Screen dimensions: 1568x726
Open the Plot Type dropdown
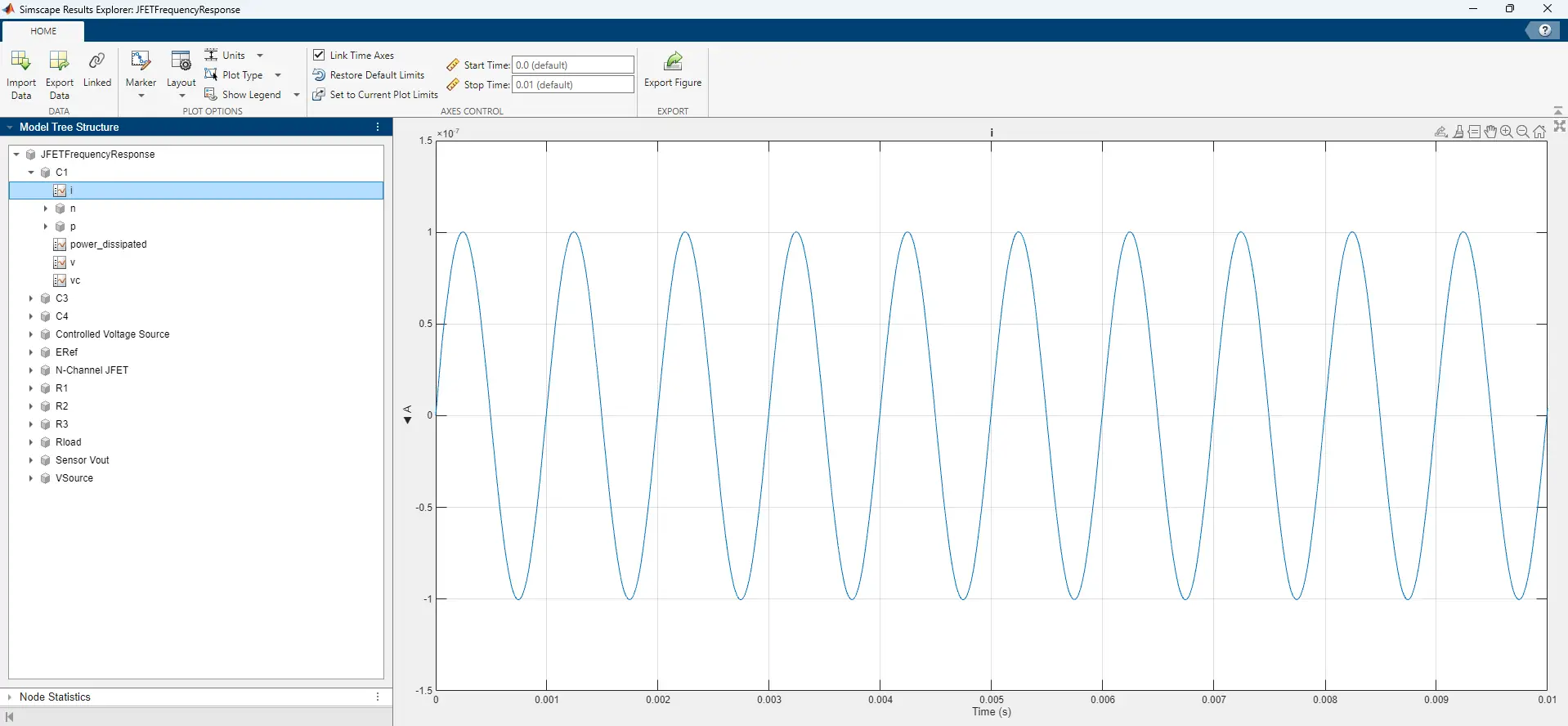coord(278,75)
